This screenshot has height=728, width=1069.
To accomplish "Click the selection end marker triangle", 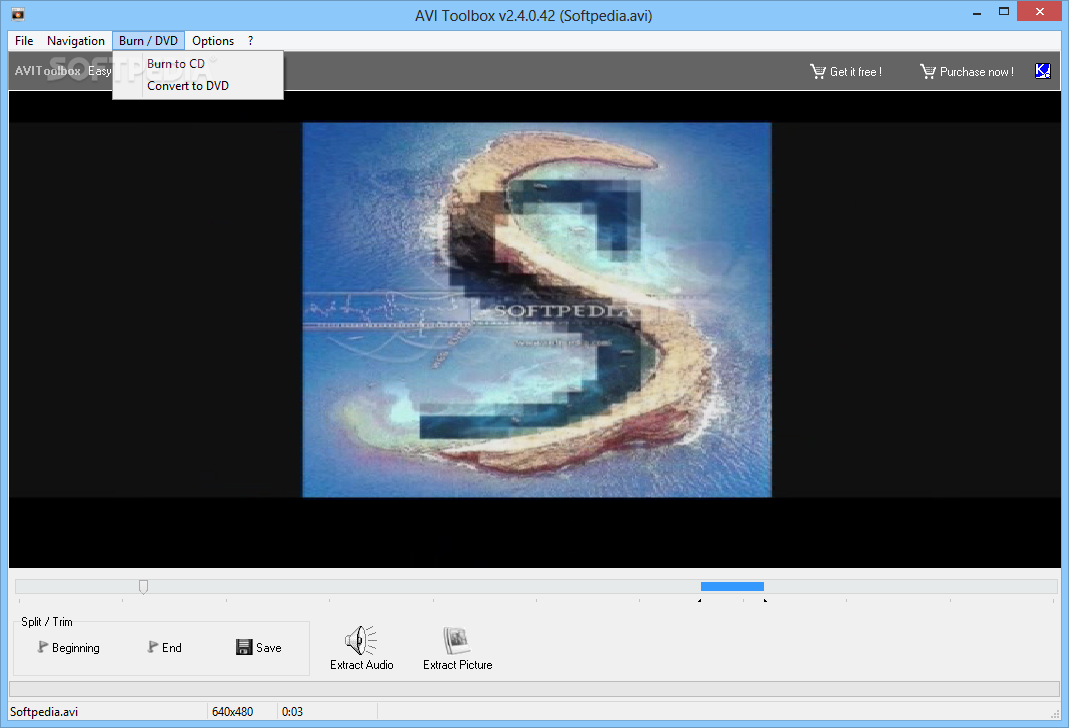I will coord(765,601).
